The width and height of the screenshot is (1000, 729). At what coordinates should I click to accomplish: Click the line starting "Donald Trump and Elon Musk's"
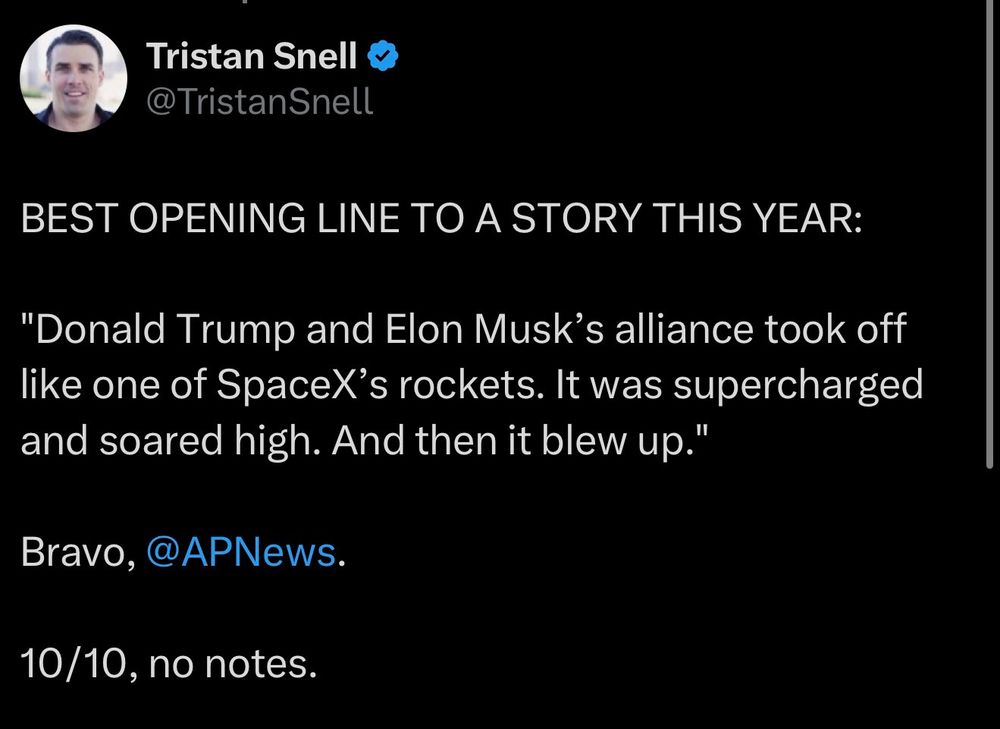tap(463, 330)
